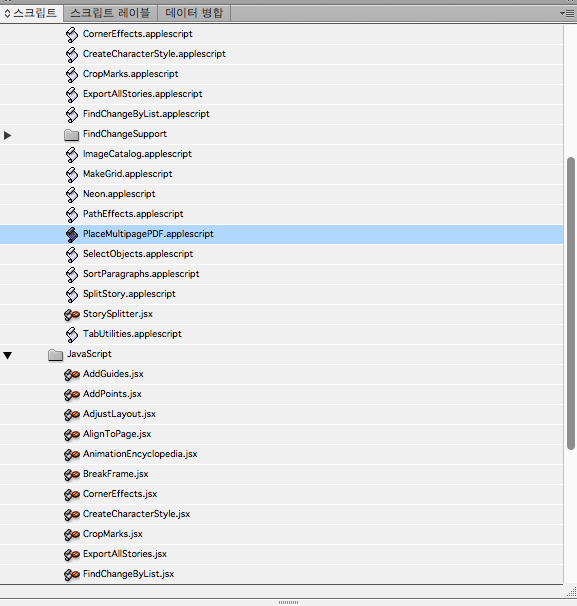Click the CornerEffects.jsx script icon
The image size is (577, 606).
[72, 495]
